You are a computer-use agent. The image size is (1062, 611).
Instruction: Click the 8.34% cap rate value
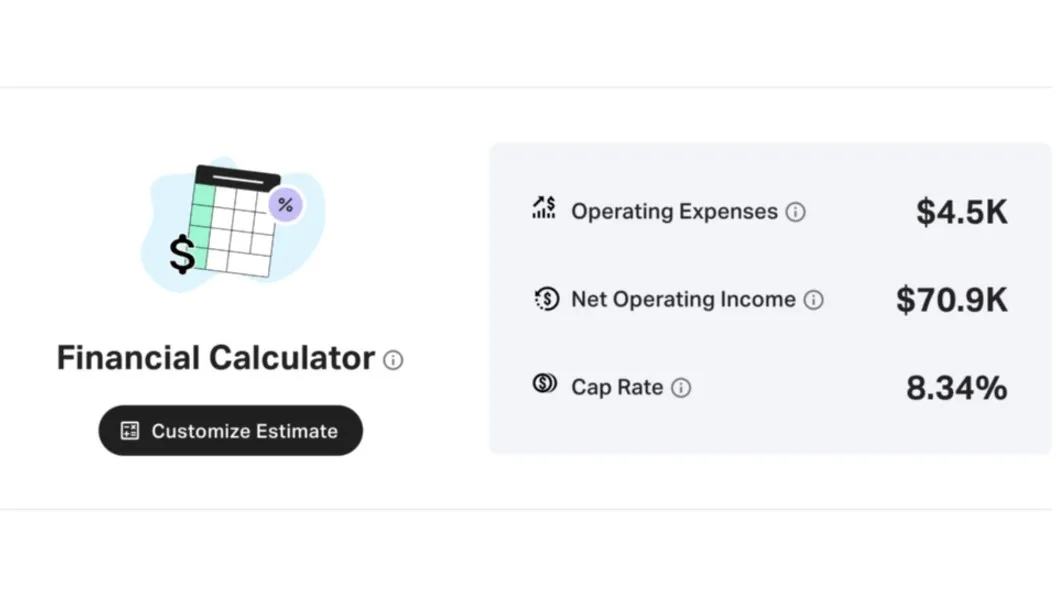(956, 388)
